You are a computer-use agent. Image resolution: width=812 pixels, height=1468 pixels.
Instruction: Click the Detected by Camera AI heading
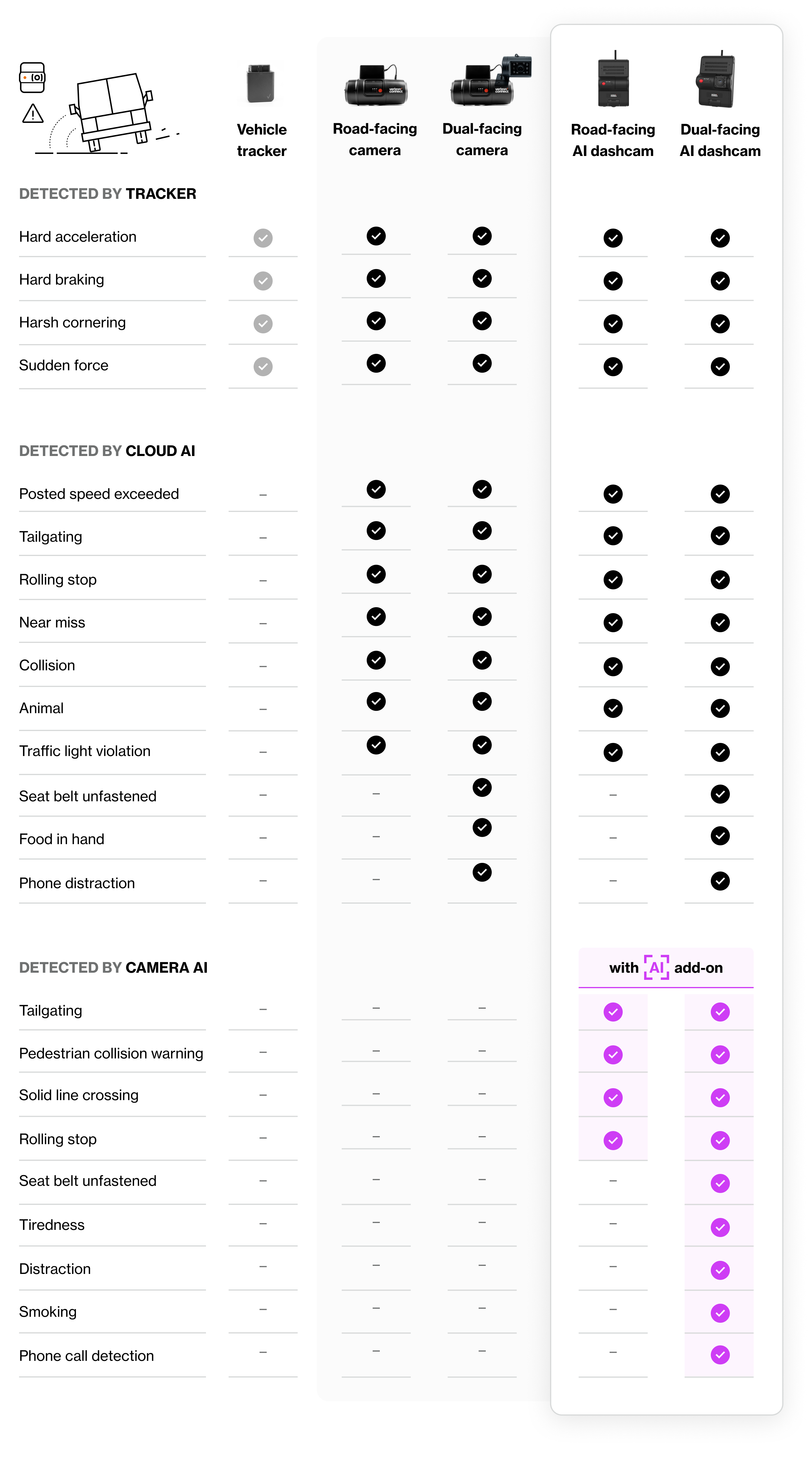pos(113,968)
